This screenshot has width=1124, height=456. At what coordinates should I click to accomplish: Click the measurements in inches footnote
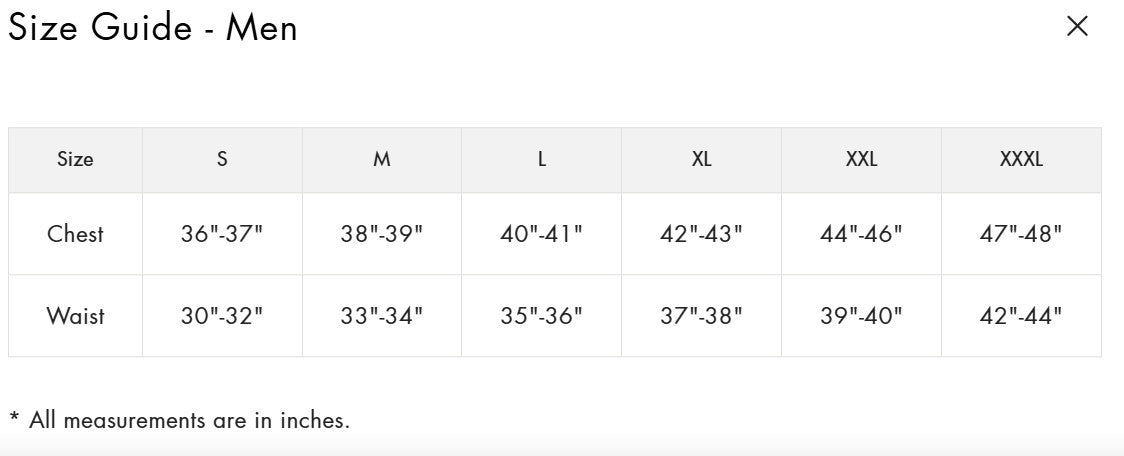click(180, 420)
